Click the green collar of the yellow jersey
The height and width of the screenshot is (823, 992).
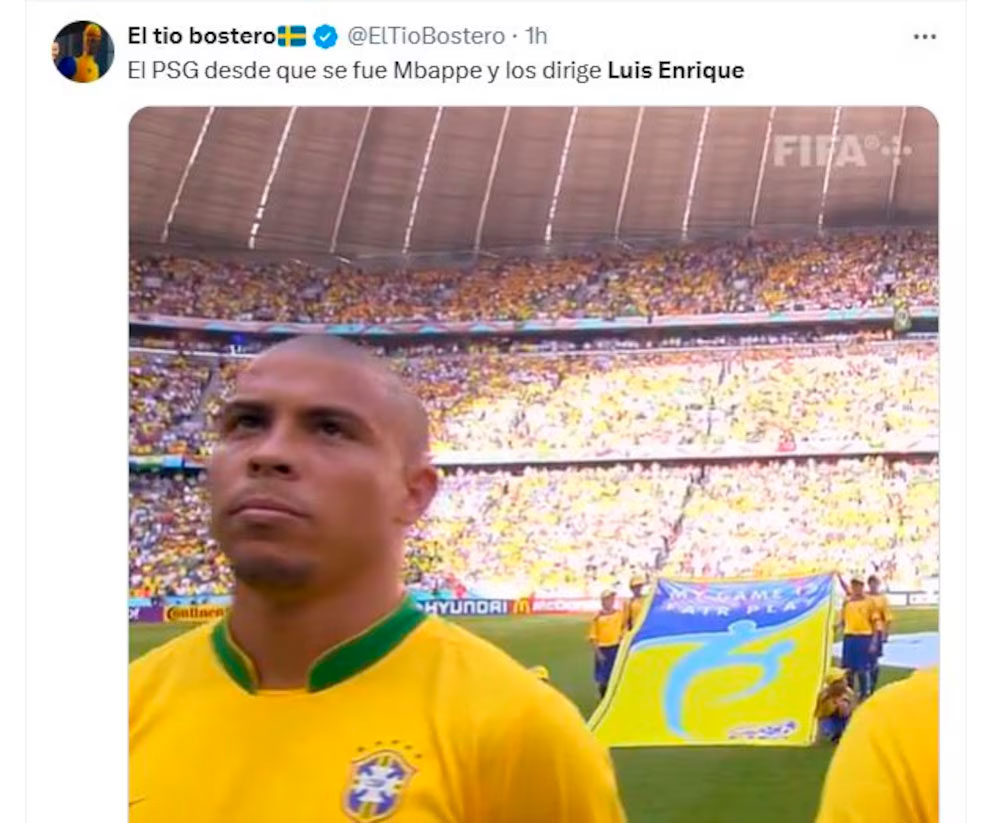point(316,647)
